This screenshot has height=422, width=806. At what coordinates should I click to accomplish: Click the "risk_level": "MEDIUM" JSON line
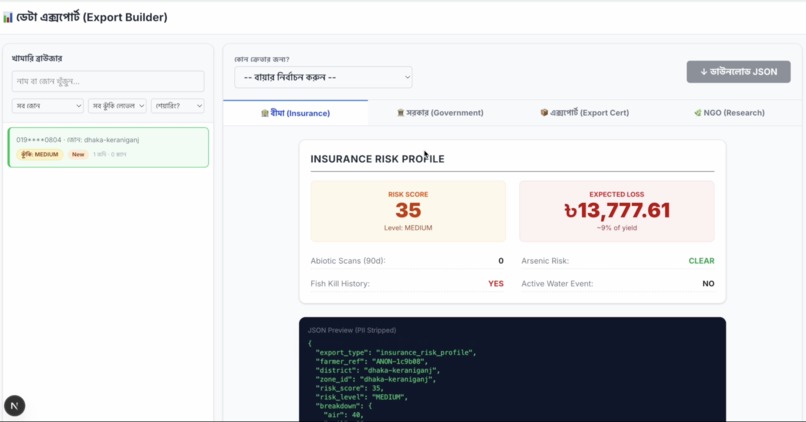coord(361,397)
